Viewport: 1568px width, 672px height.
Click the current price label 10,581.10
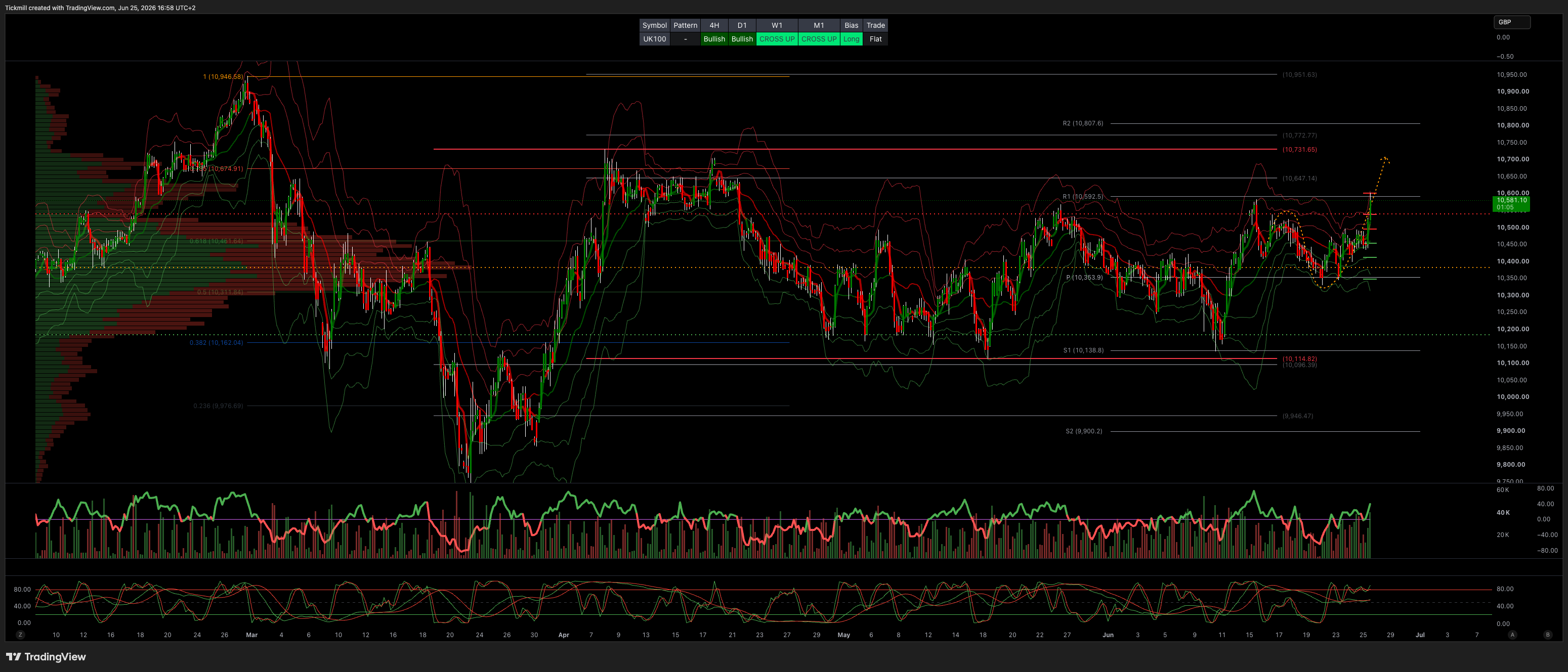(1511, 204)
